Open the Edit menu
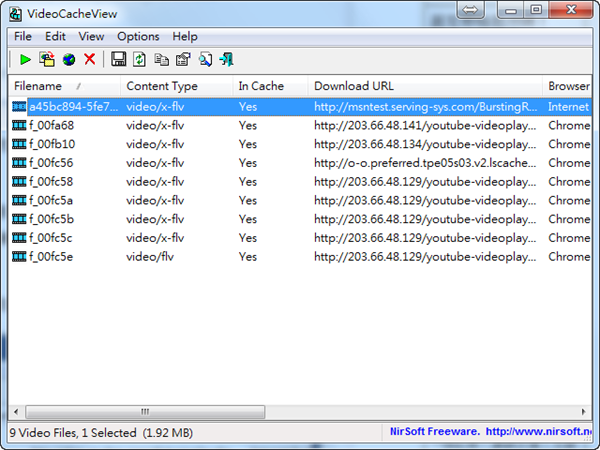 (55, 36)
